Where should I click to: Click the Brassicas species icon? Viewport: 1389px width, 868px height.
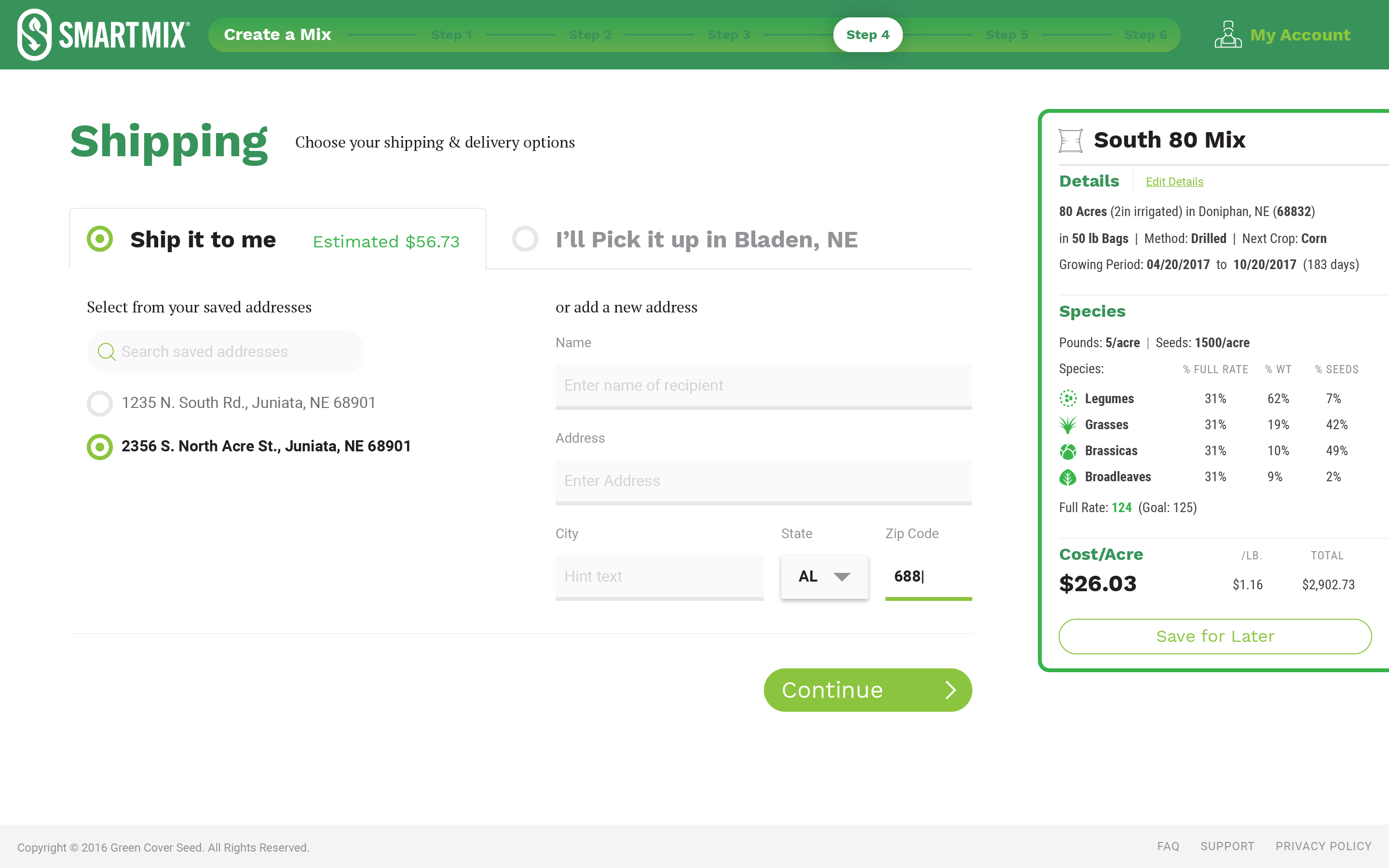pyautogui.click(x=1068, y=451)
